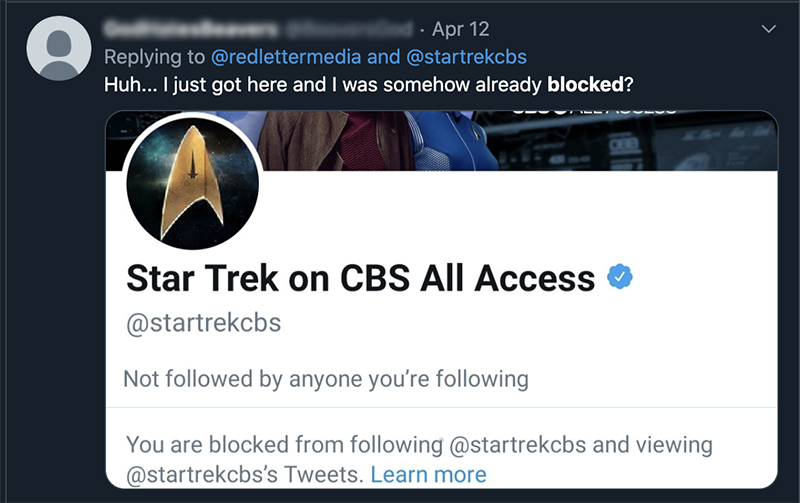Click the gray @startrekcbs handle under profile name
Viewport: 800px width, 503px height.
click(x=204, y=323)
